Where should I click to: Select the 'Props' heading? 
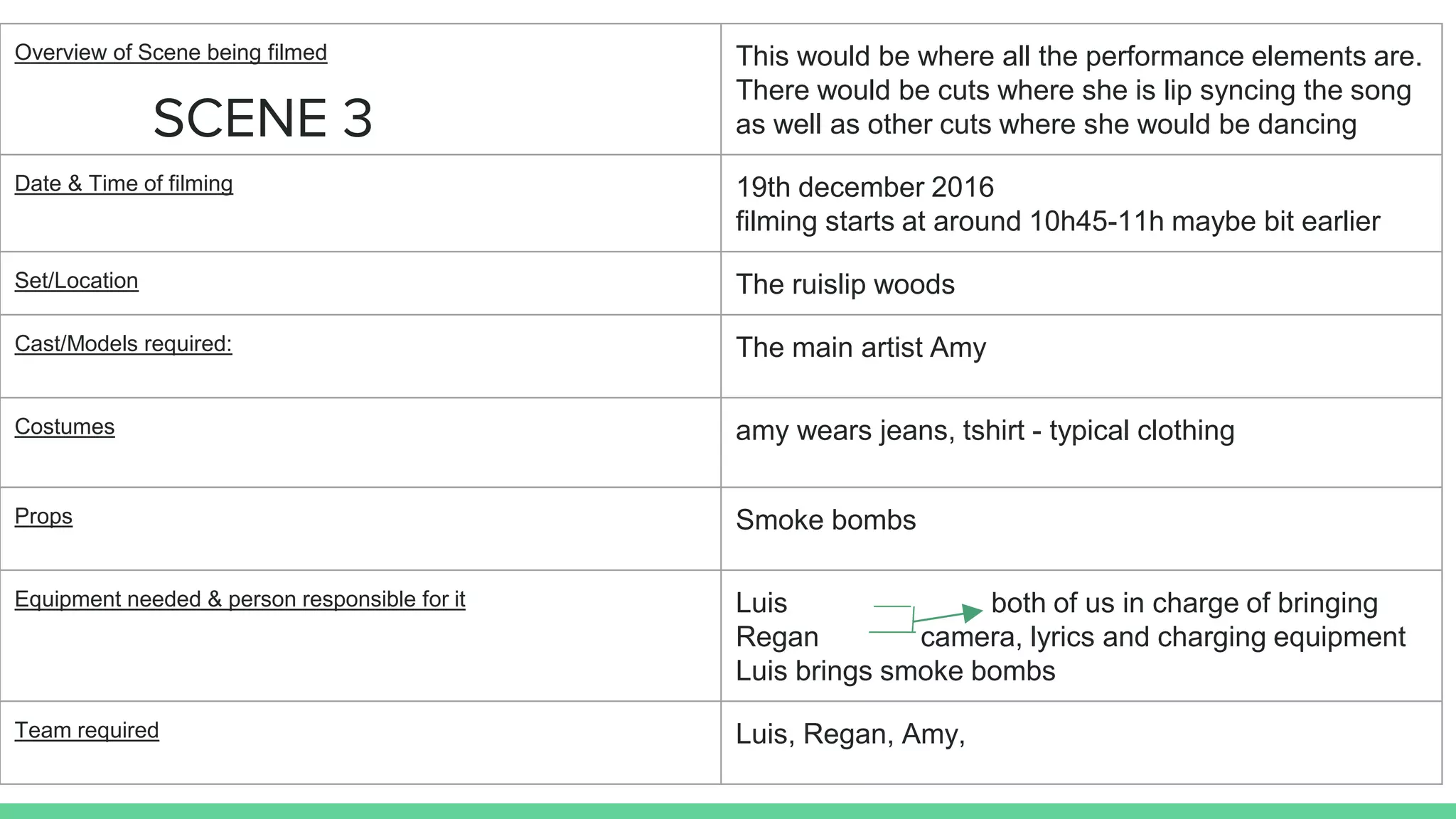(43, 517)
